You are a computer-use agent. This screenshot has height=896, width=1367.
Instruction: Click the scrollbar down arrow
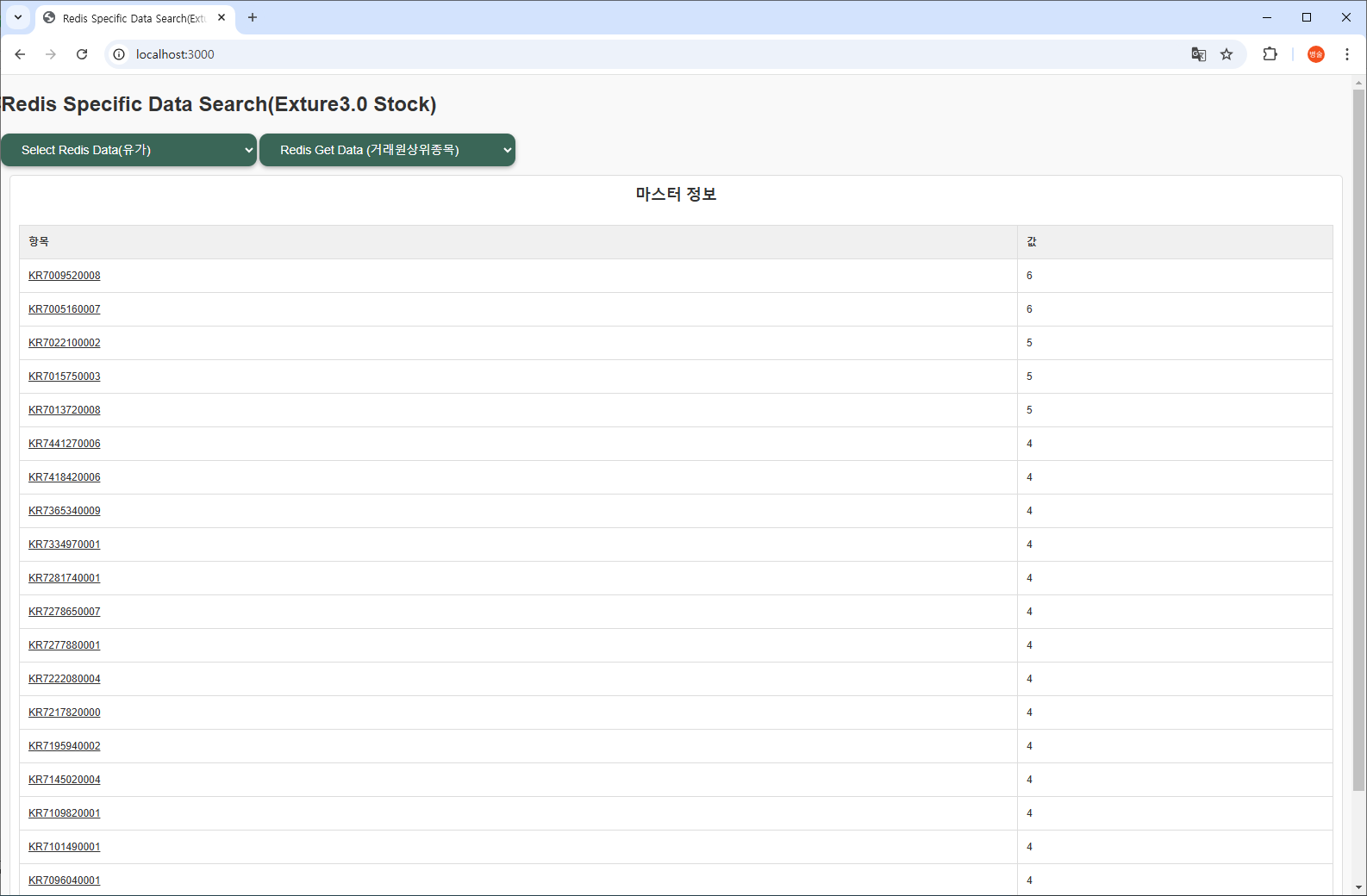[1358, 887]
